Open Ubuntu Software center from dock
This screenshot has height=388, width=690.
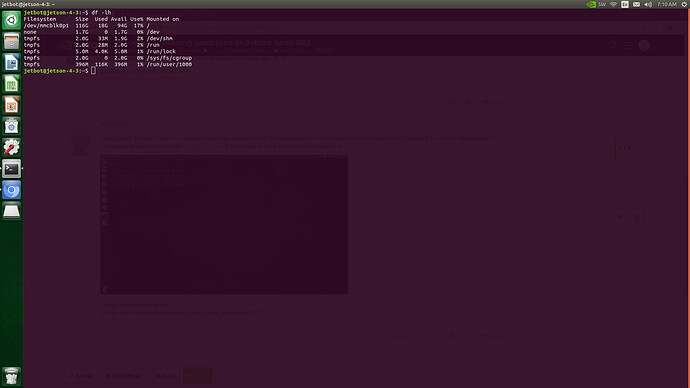(x=11, y=126)
